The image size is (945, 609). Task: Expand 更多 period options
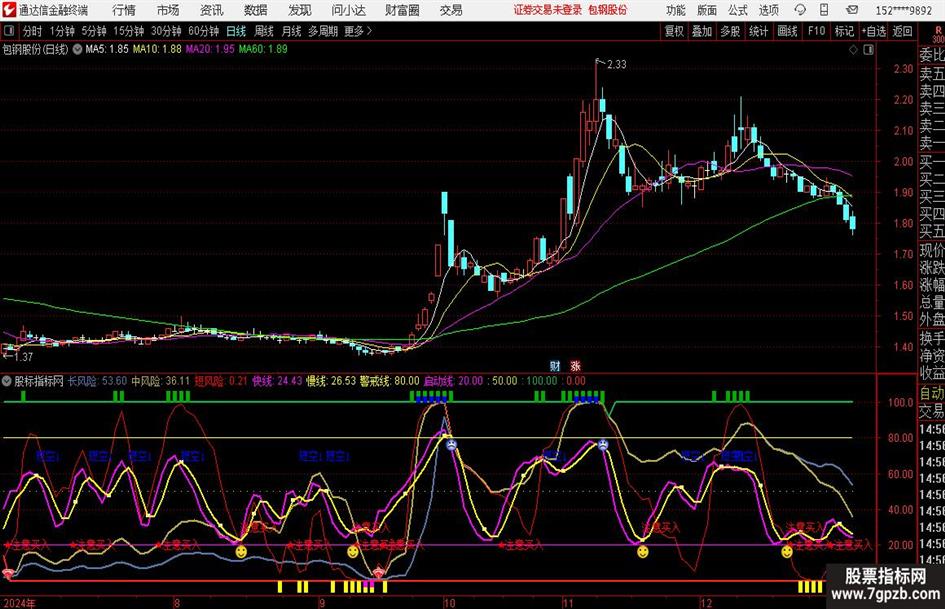point(358,31)
